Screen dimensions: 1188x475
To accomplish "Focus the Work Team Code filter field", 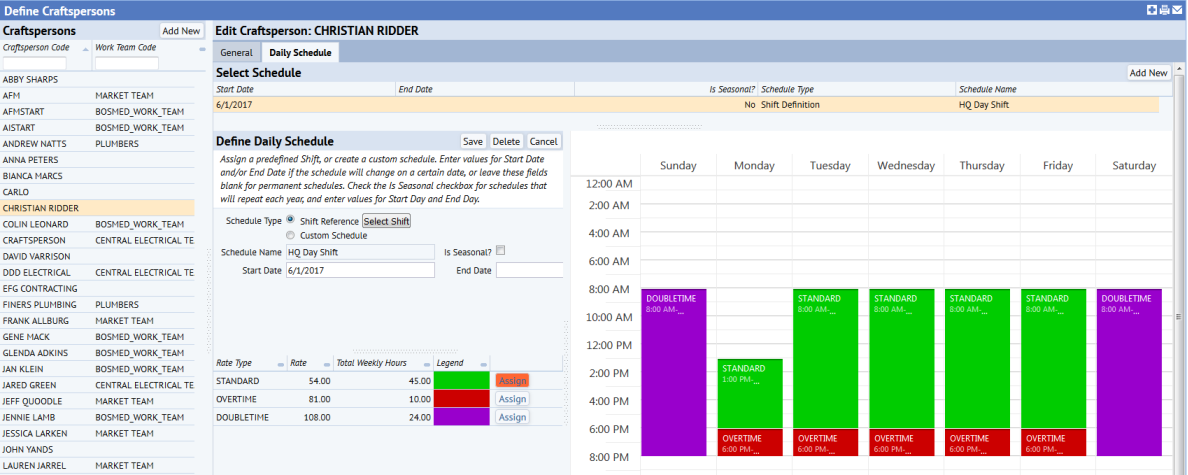I will [127, 64].
